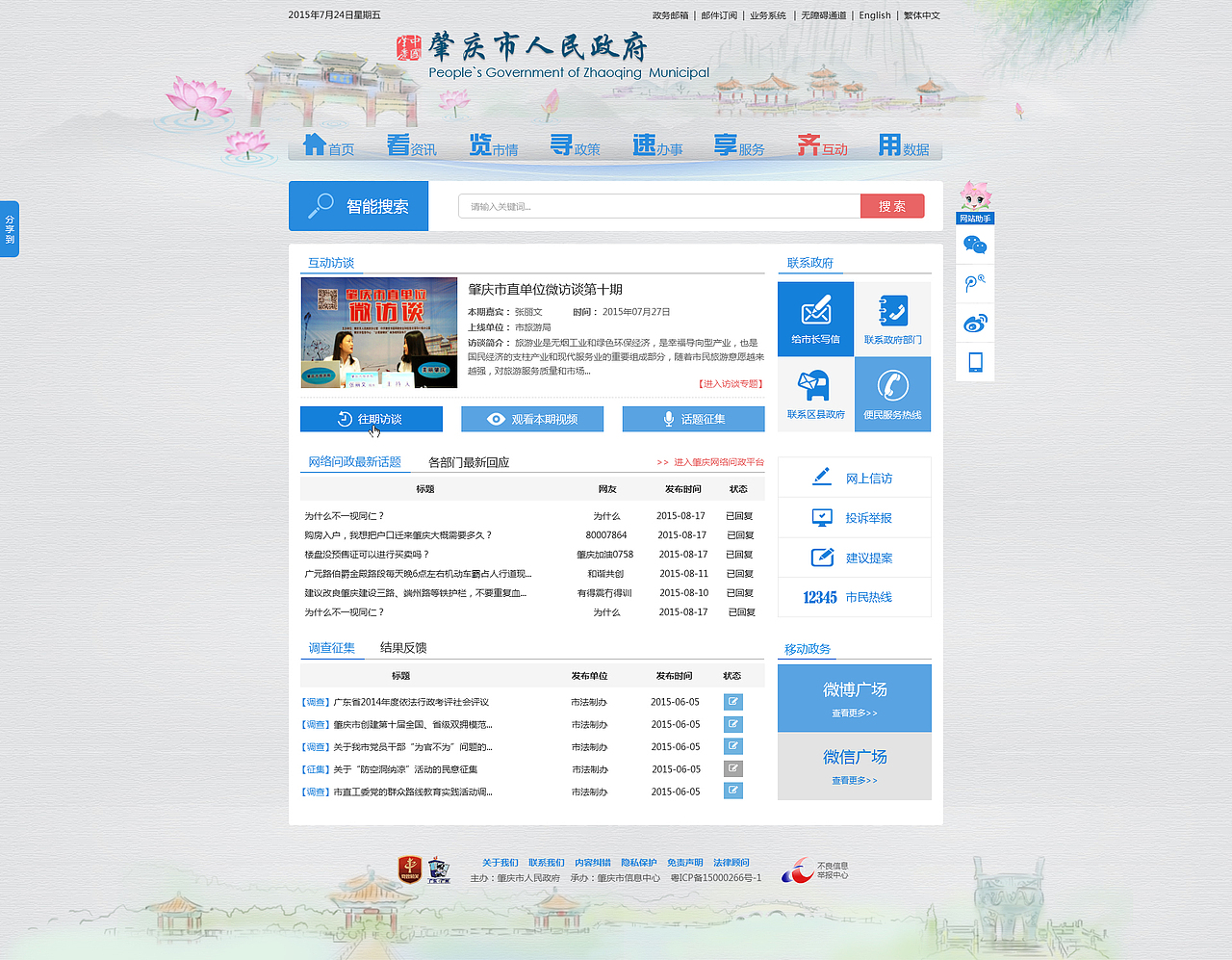
Task: Select the magnifier icon beside 智能搜索
Action: (x=320, y=205)
